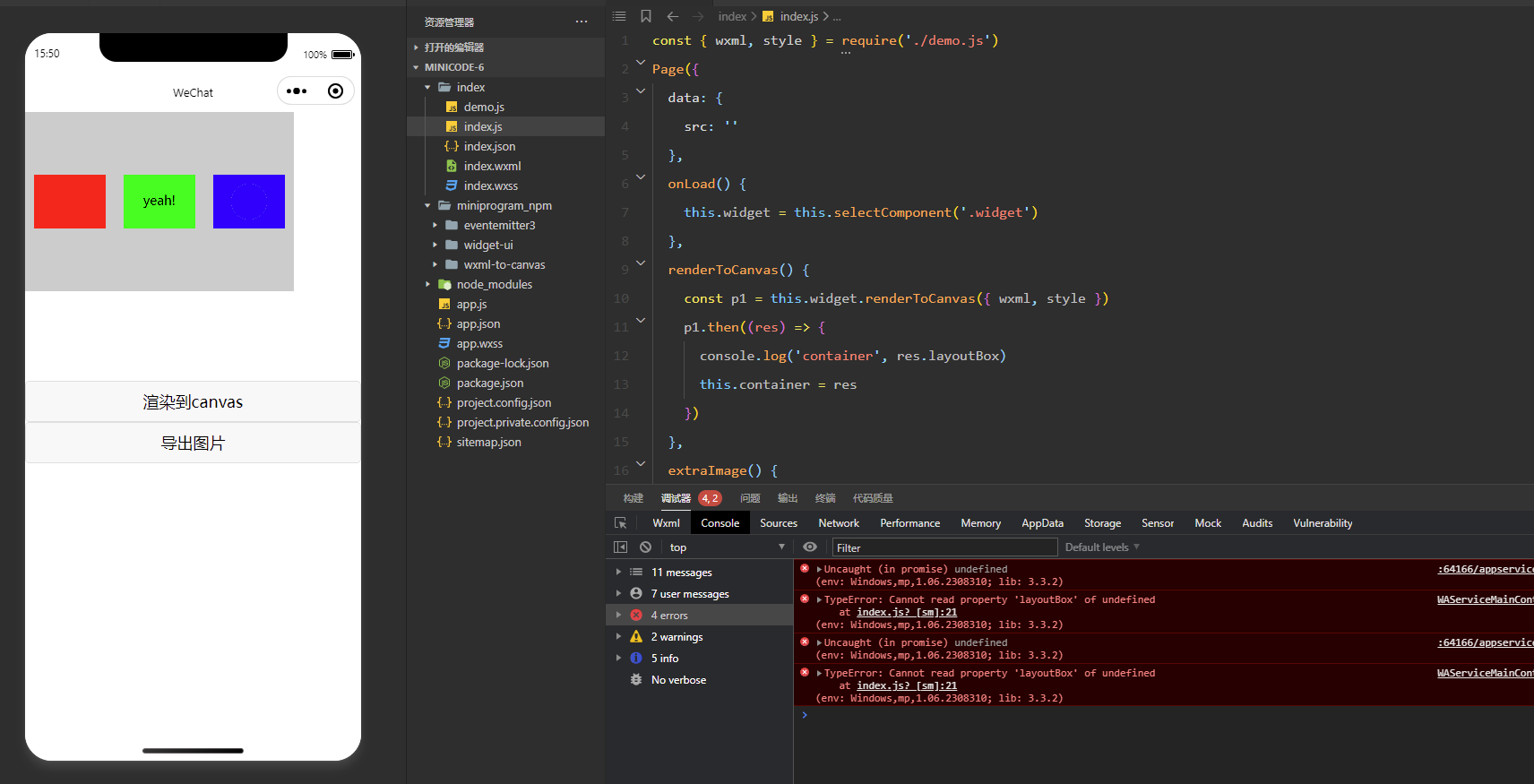Follow the first index.js? [sm]:21 error link
The width and height of the screenshot is (1534, 784).
click(907, 612)
